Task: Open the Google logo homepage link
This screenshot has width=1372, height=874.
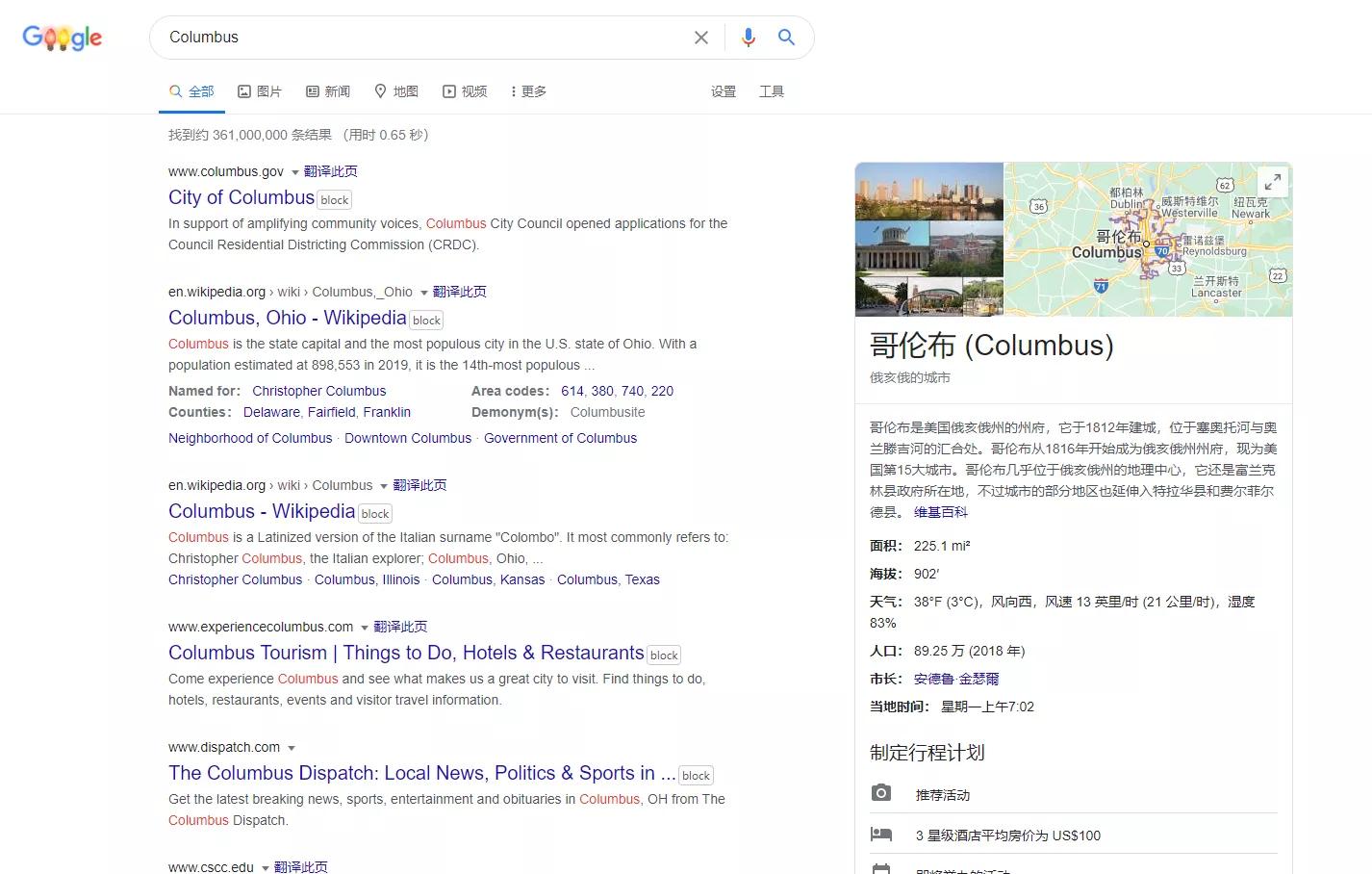Action: coord(63,38)
